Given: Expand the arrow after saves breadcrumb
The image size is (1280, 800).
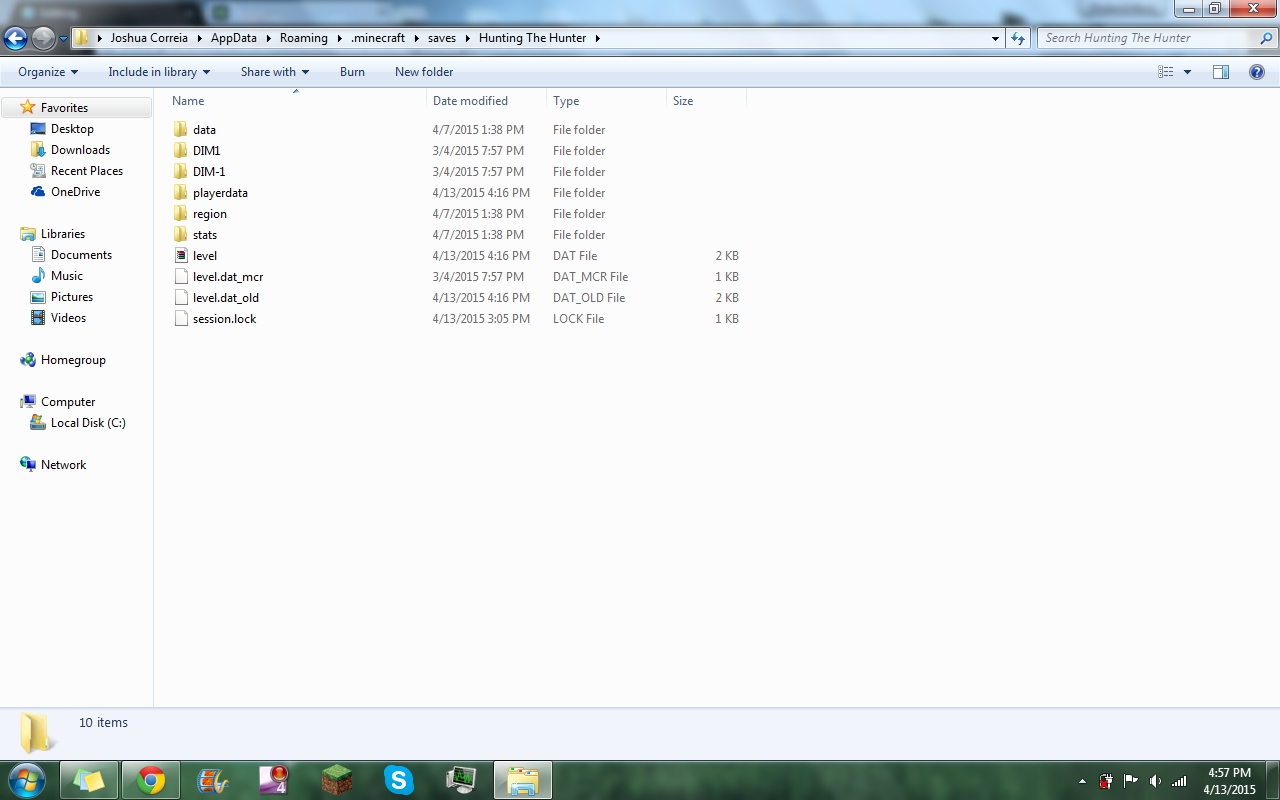Looking at the screenshot, I should (467, 38).
